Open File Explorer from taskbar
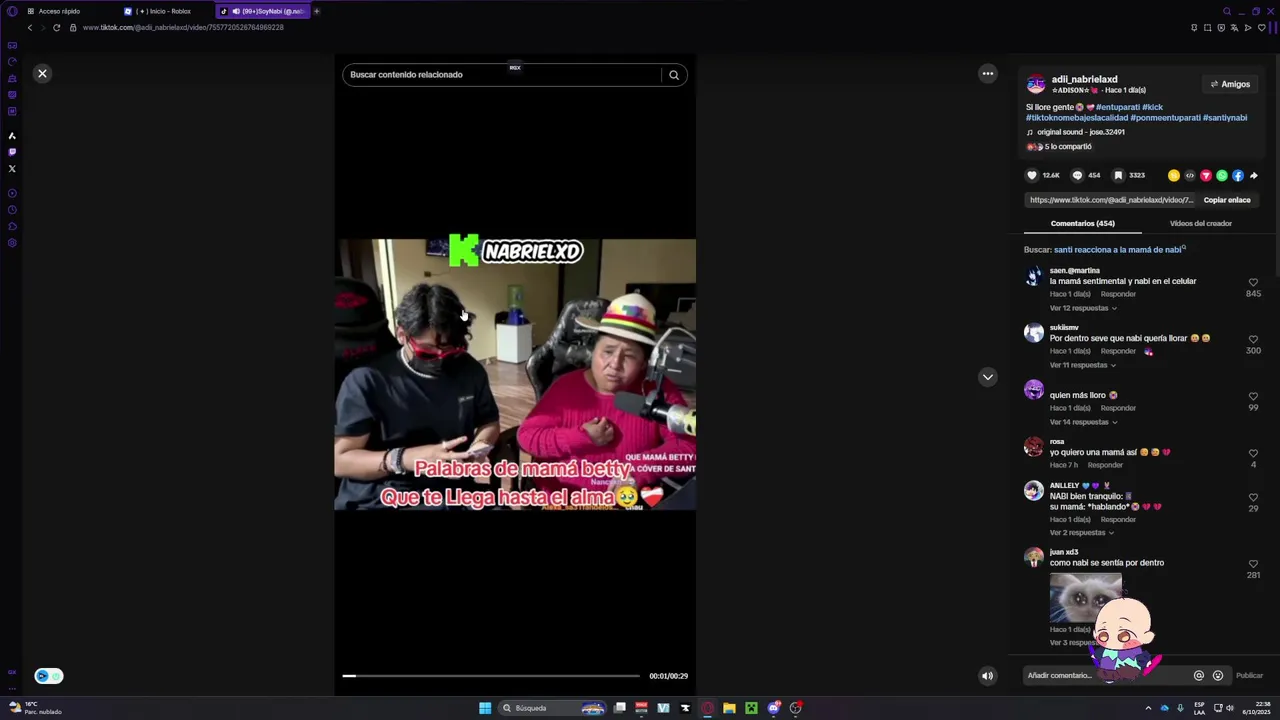The image size is (1280, 720). click(729, 708)
